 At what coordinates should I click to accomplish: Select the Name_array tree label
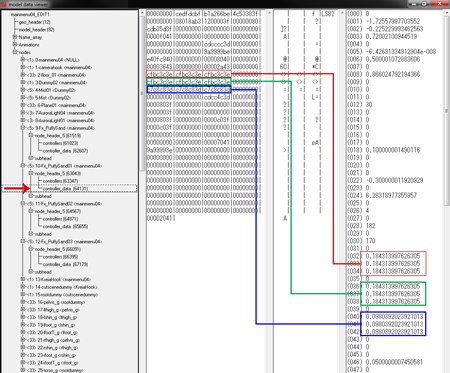30,37
